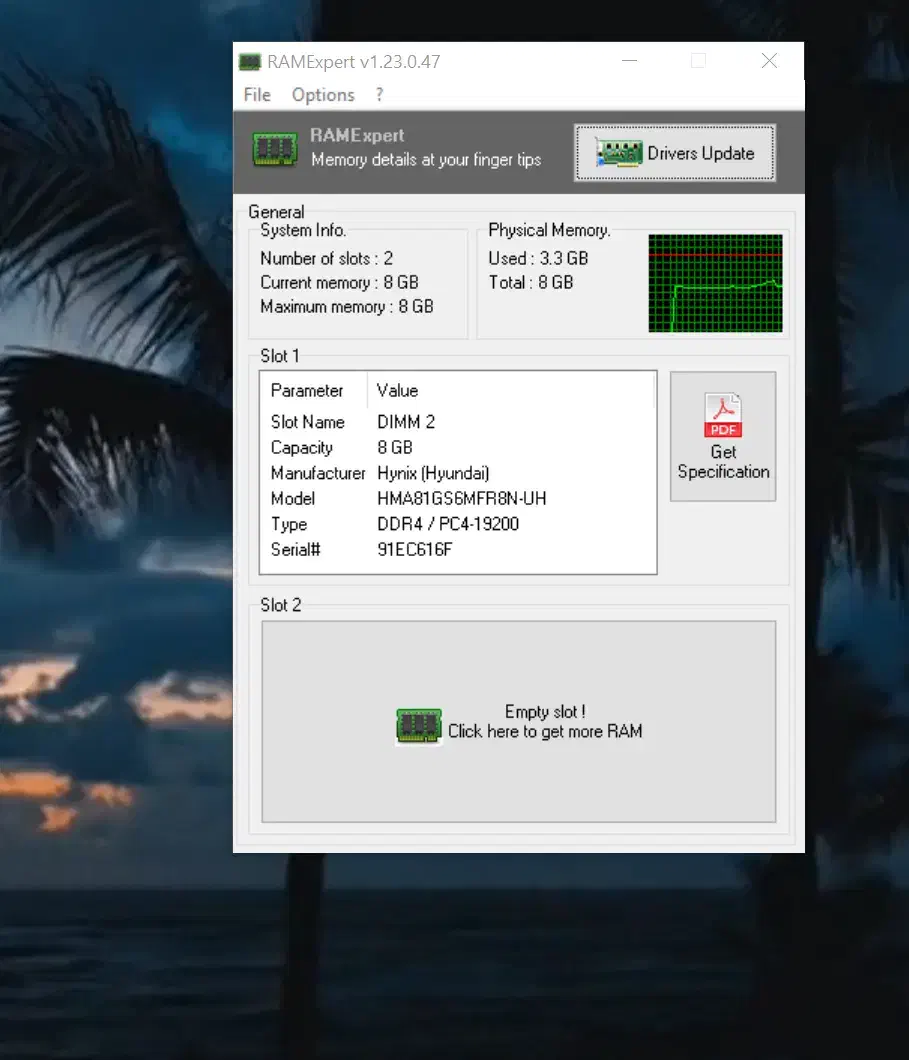Open the question mark help menu
The height and width of the screenshot is (1060, 909).
coord(379,95)
